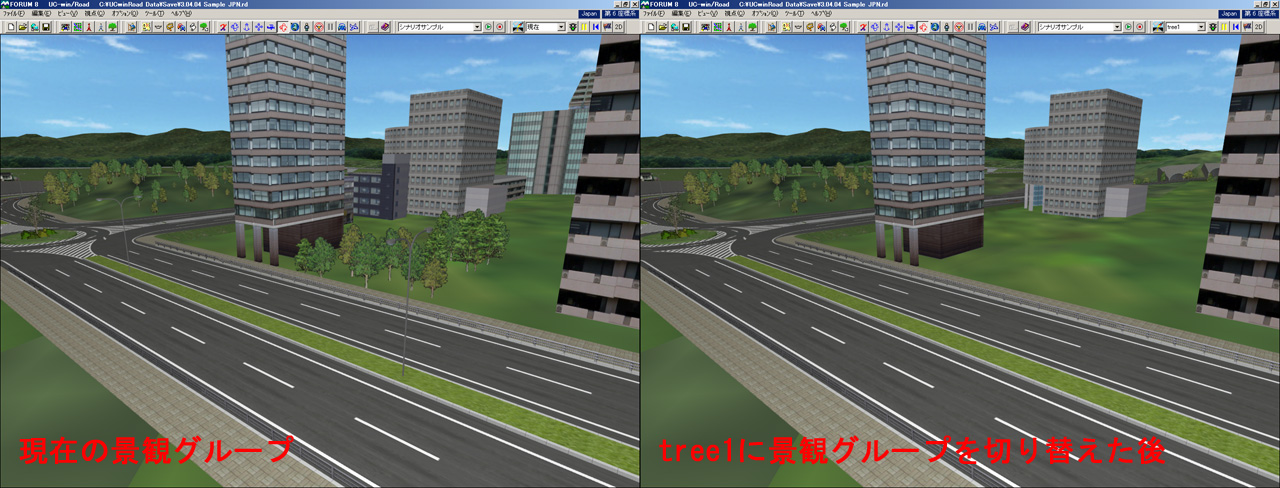Click green tree icon in 現在 window toolbar
Screen dimensions: 1280x488
(112, 27)
